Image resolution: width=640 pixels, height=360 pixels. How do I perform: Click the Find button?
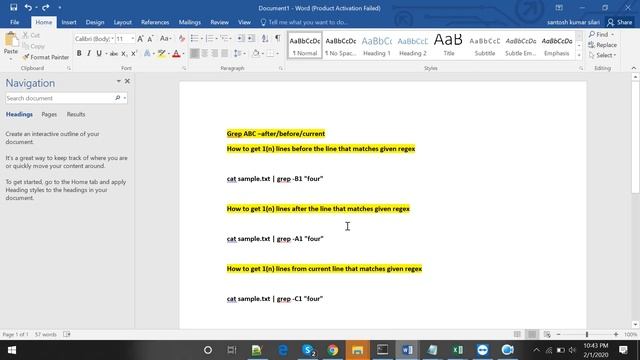pos(601,35)
